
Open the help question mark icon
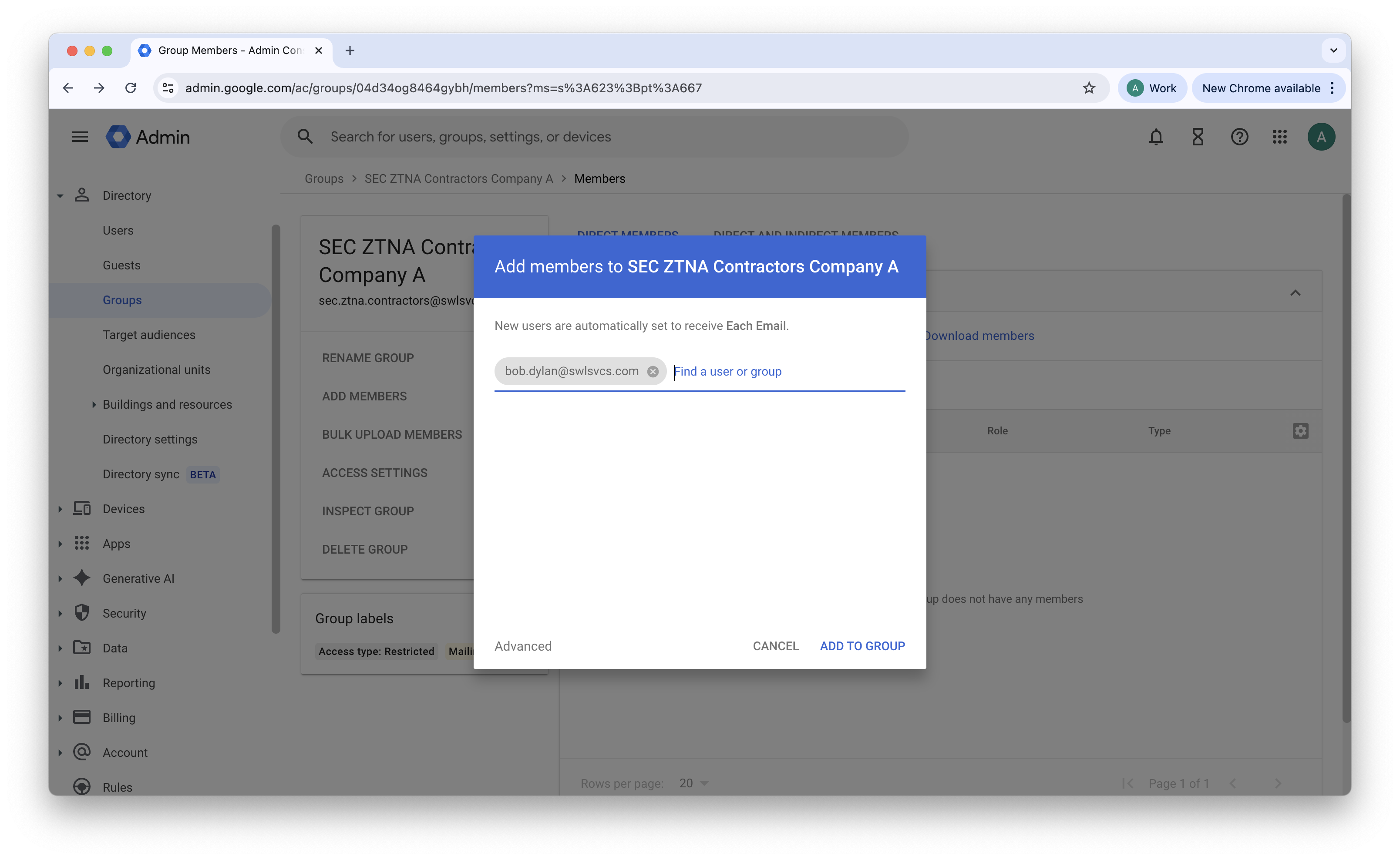point(1239,137)
